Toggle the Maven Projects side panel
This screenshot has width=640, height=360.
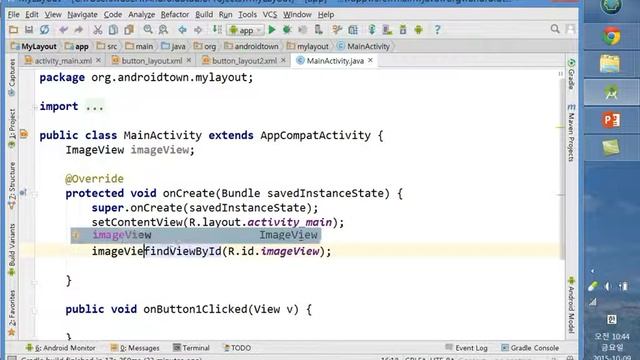point(571,133)
